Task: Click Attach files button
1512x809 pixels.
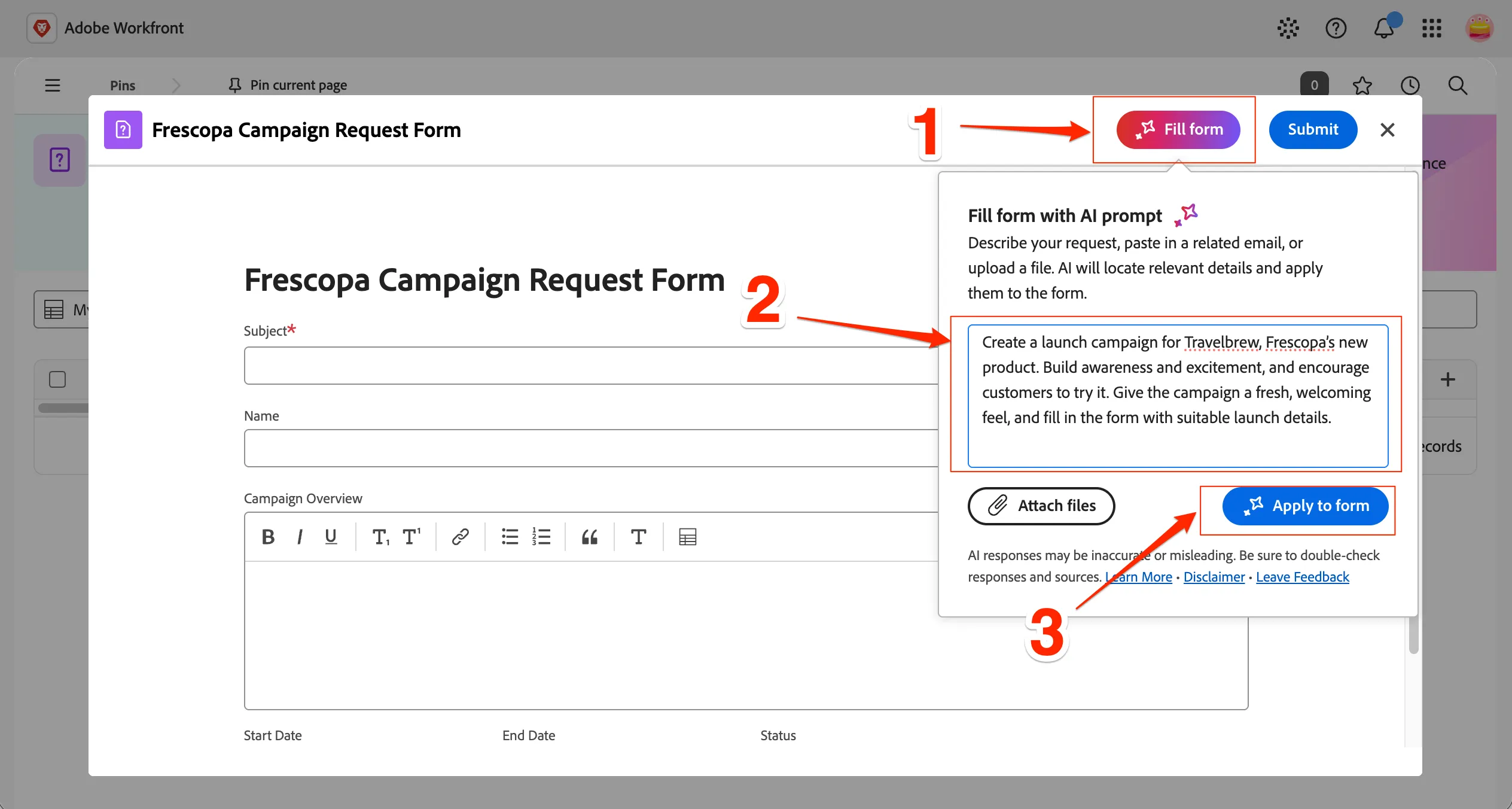Action: pyautogui.click(x=1041, y=506)
